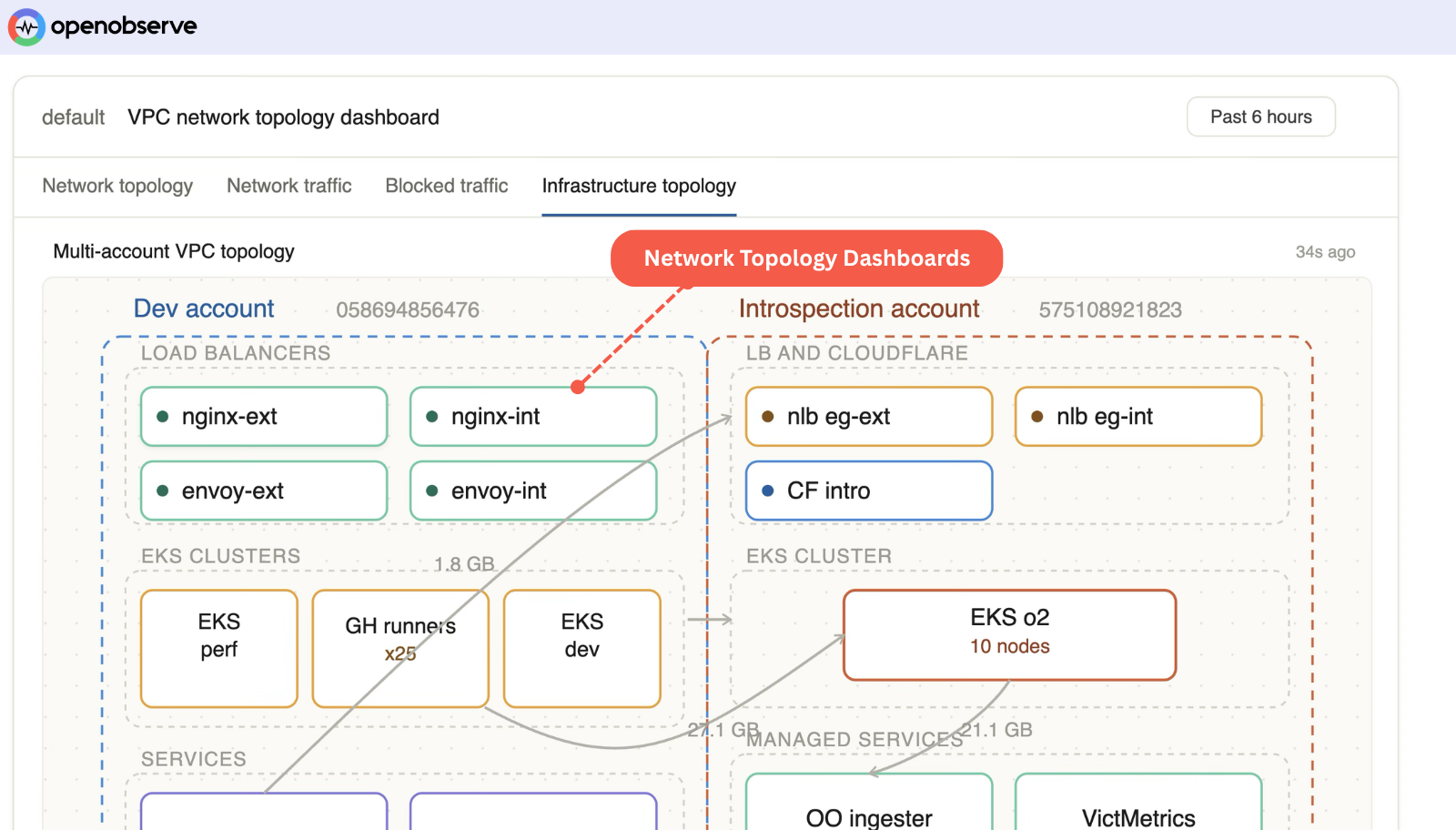Select the envoy-ext node
The image size is (1456, 830).
[264, 491]
